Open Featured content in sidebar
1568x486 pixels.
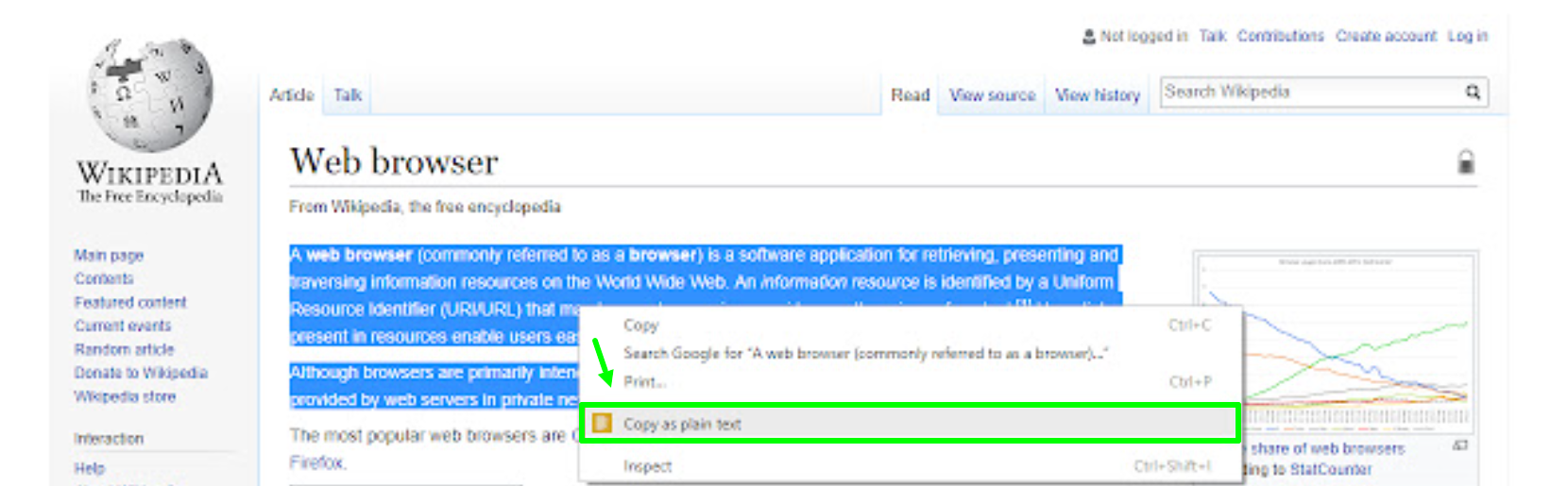coord(130,303)
